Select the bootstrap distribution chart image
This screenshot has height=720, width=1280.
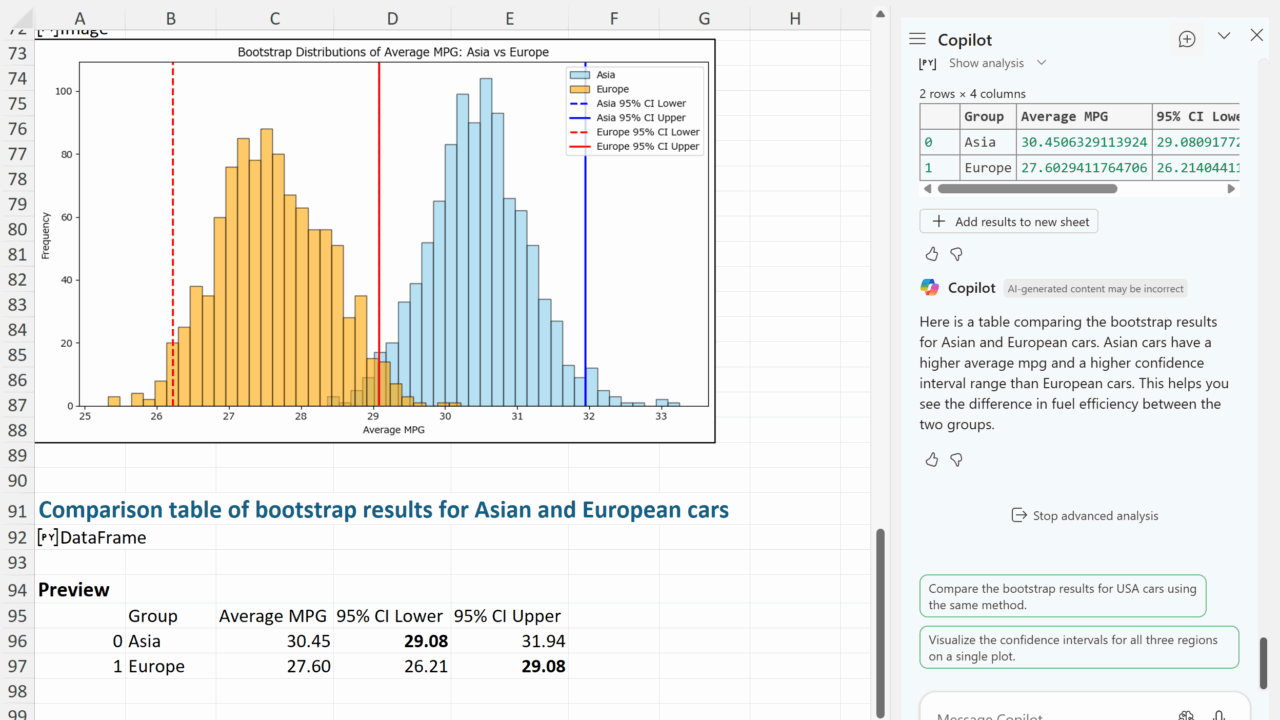tap(375, 240)
